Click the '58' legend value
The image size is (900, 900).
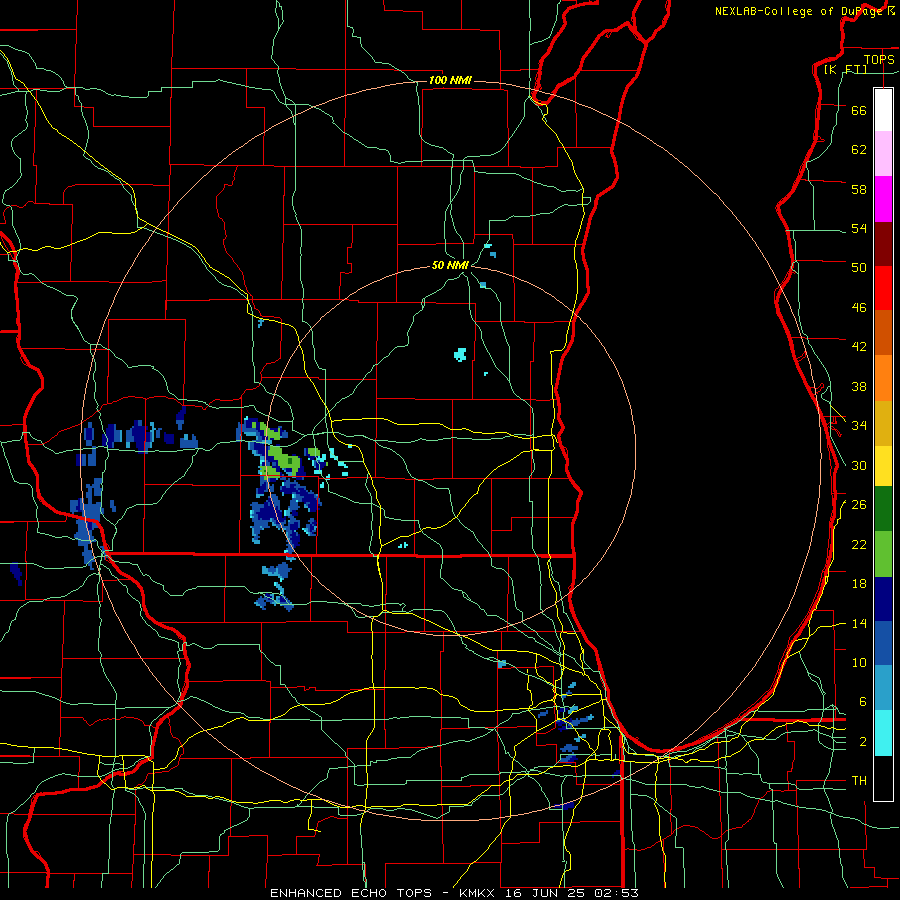point(859,189)
